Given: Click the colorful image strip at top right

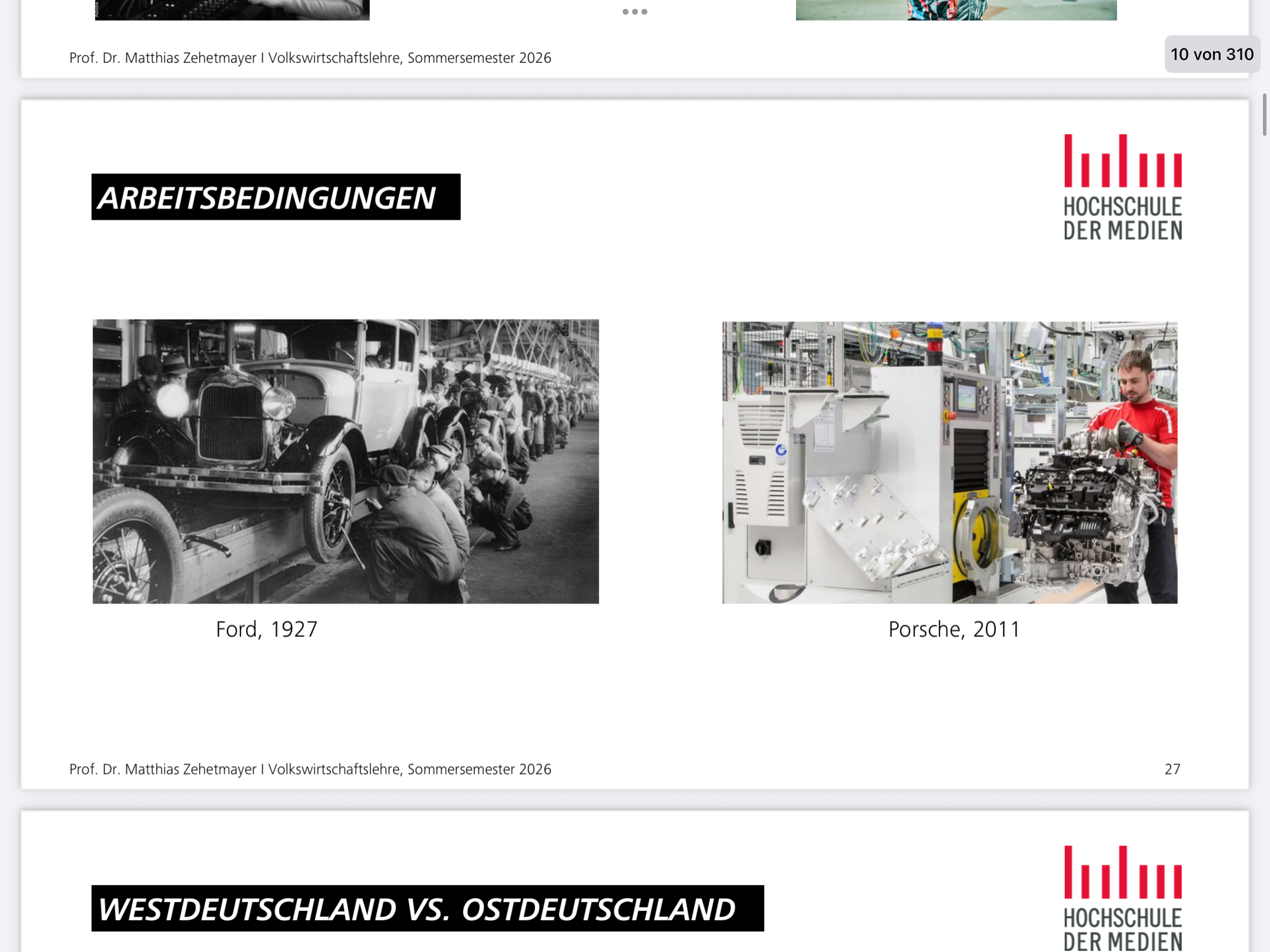Looking at the screenshot, I should tap(956, 10).
